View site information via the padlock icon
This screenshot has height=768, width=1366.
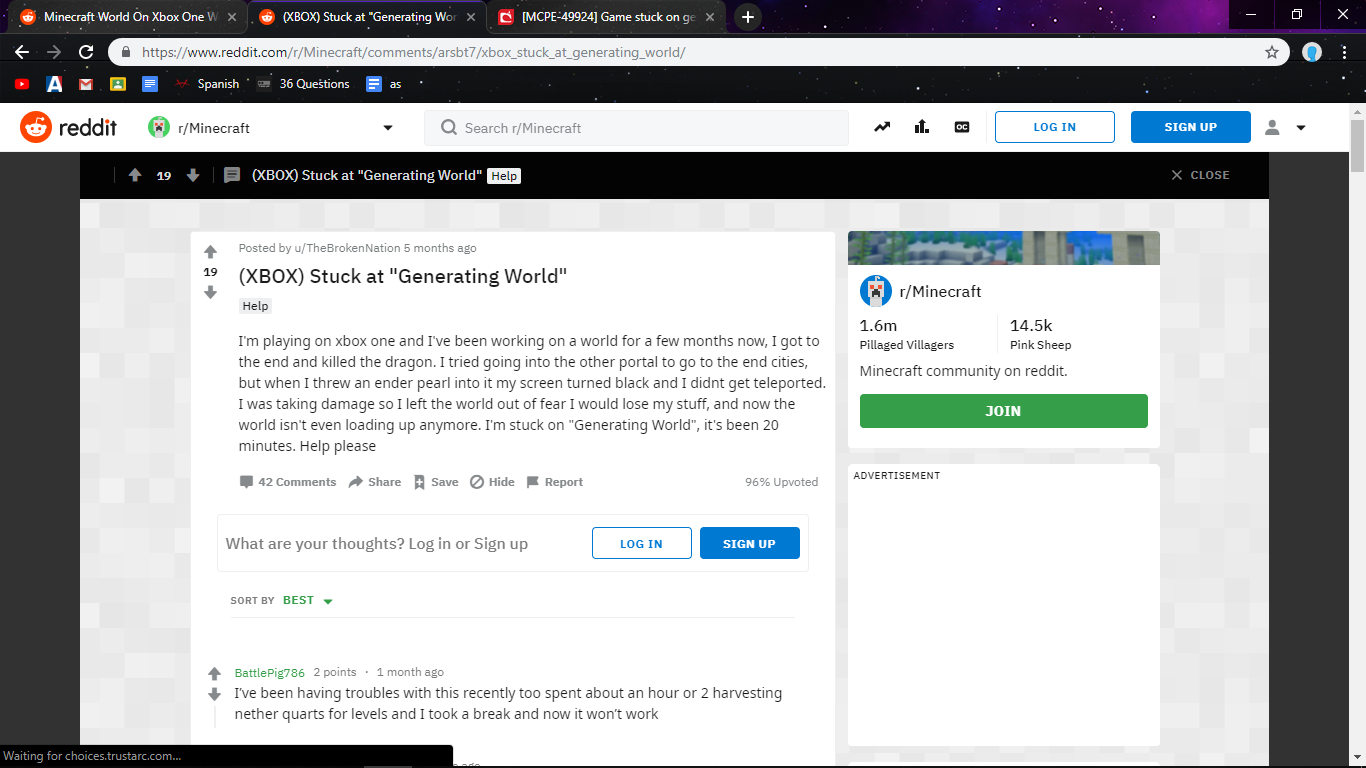point(126,52)
